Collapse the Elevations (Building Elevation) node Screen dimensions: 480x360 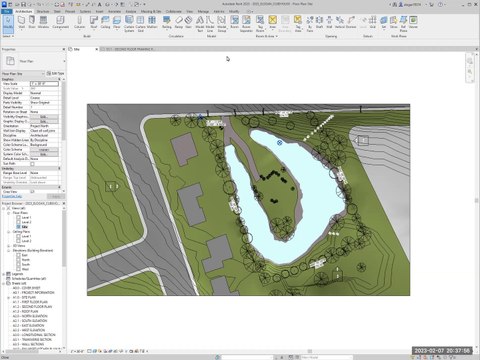(9, 250)
